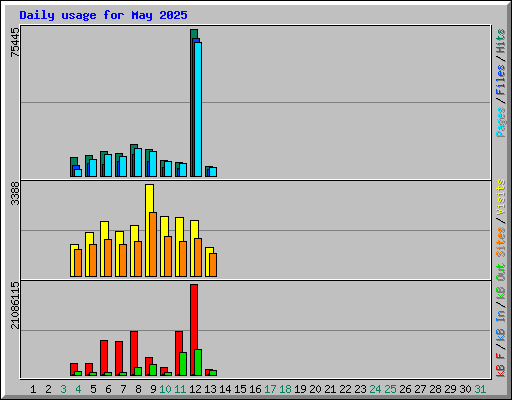The image size is (512, 400).
Task: Click day 29 on the date axis
Action: click(x=450, y=389)
